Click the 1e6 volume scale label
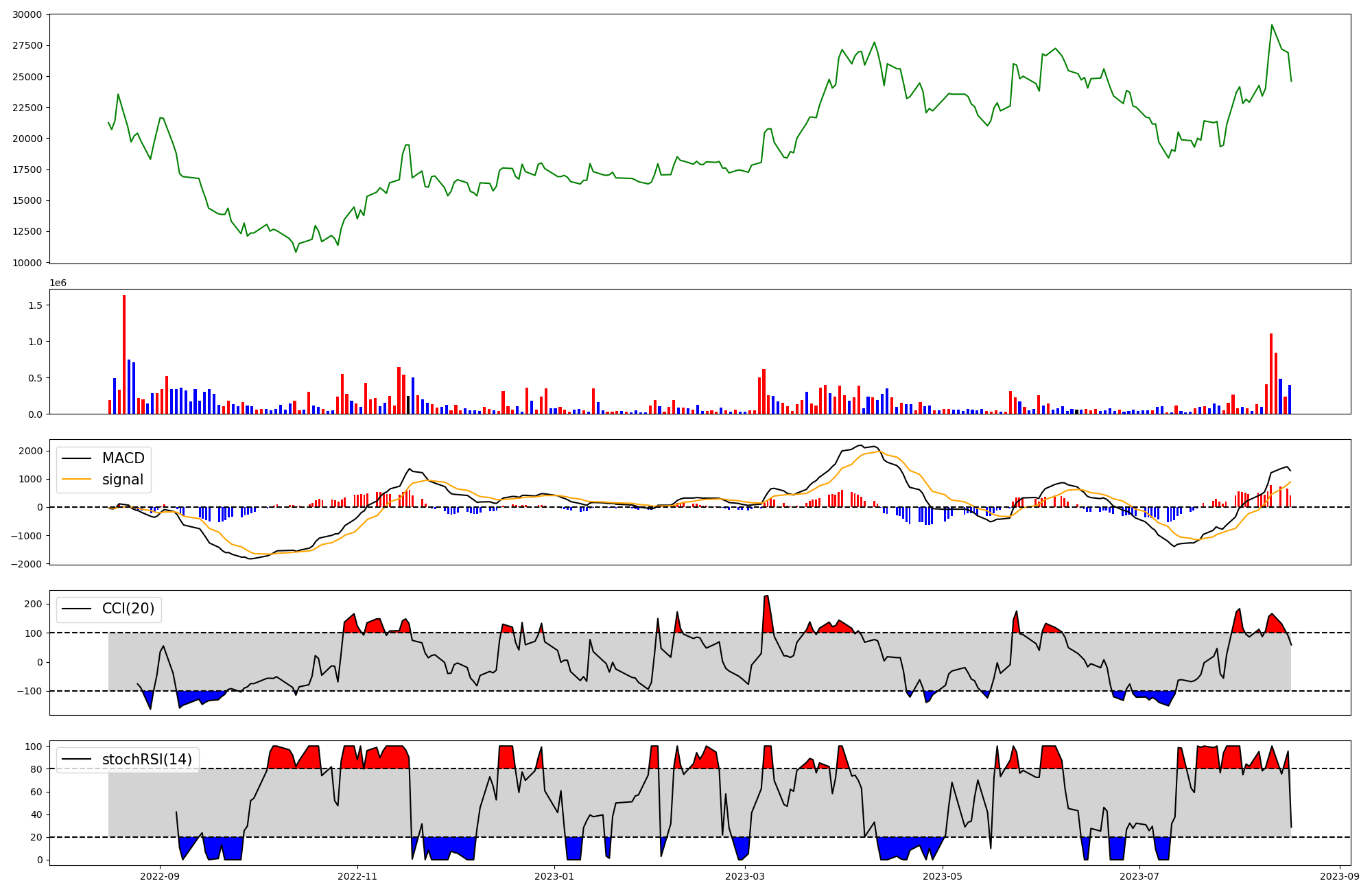Screen dimensions: 1372x892 coord(58,283)
